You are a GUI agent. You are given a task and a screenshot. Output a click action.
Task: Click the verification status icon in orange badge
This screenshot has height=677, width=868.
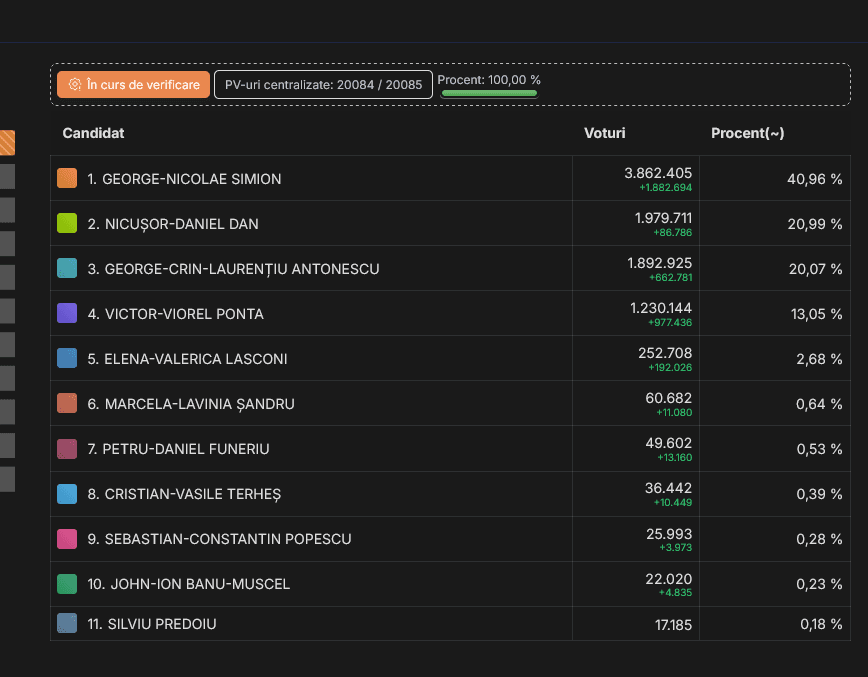74,85
